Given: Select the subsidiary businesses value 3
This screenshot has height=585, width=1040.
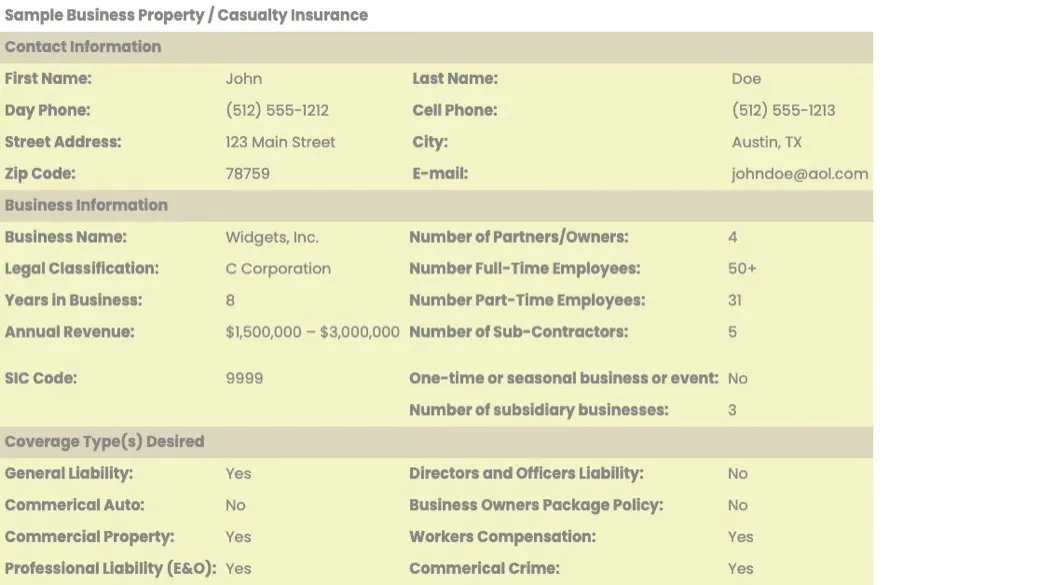Looking at the screenshot, I should click(732, 410).
